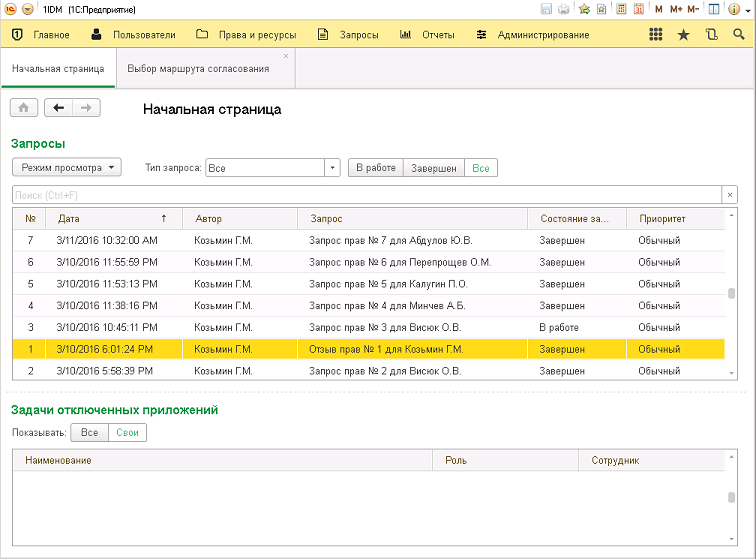Open the history scroll icon
Viewport: 756px width, 559px height.
(711, 35)
